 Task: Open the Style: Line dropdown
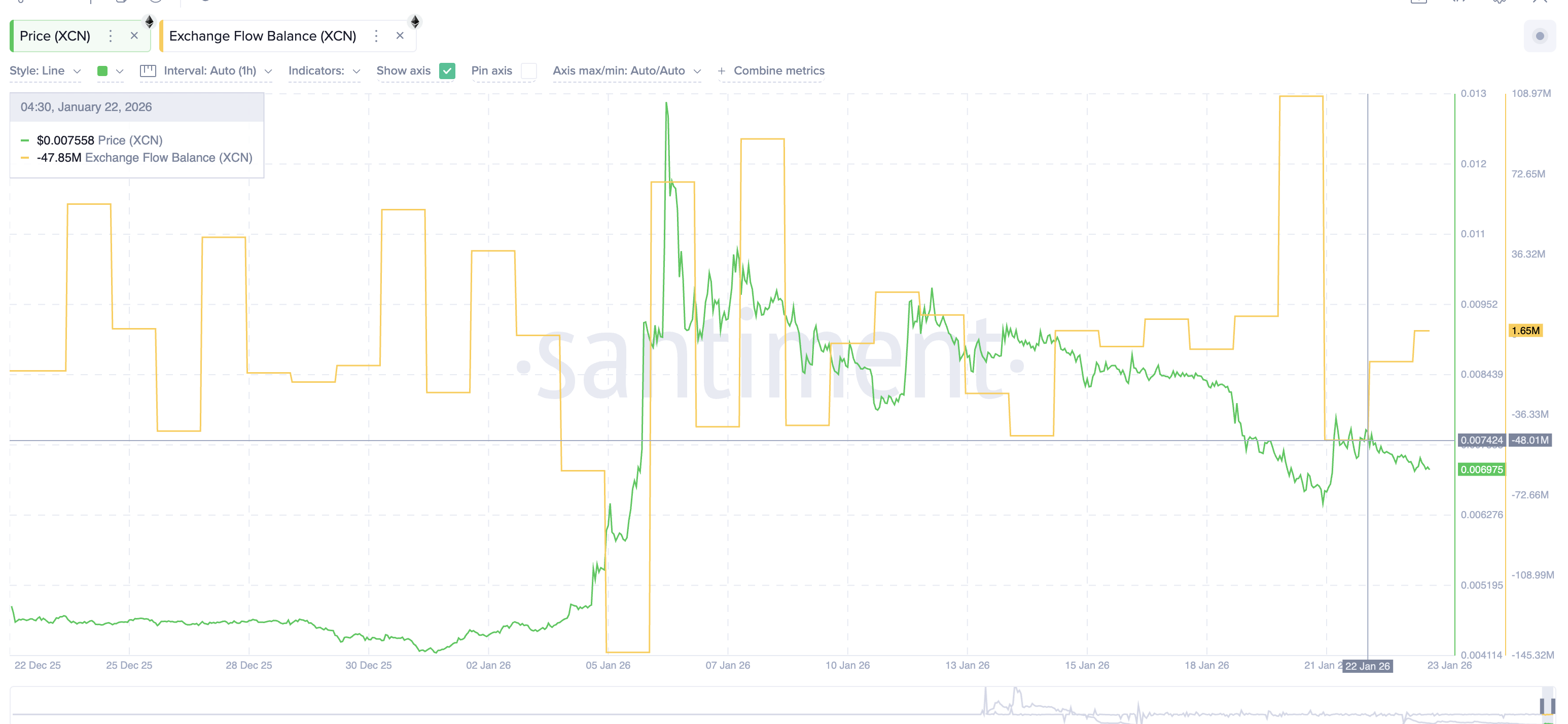point(45,70)
